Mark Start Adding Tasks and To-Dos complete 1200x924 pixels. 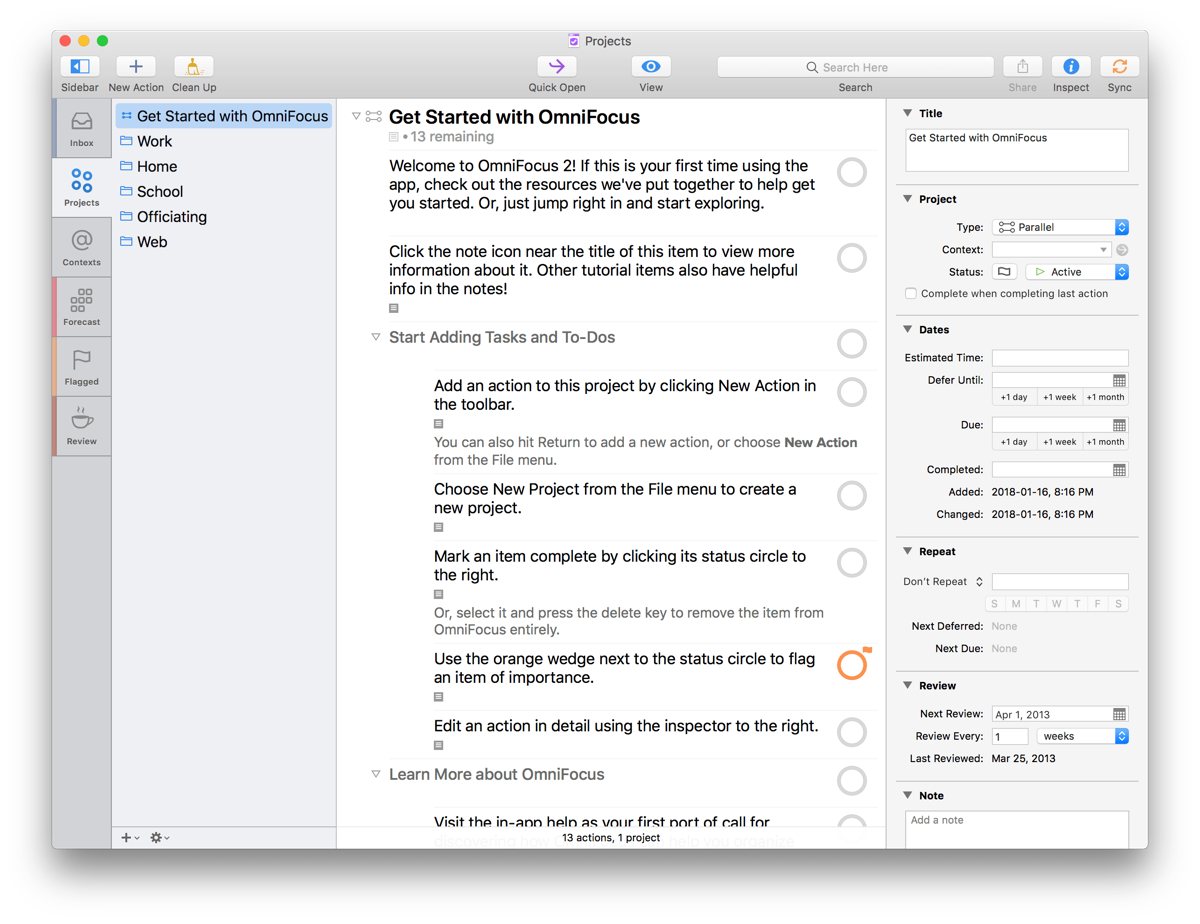click(852, 344)
